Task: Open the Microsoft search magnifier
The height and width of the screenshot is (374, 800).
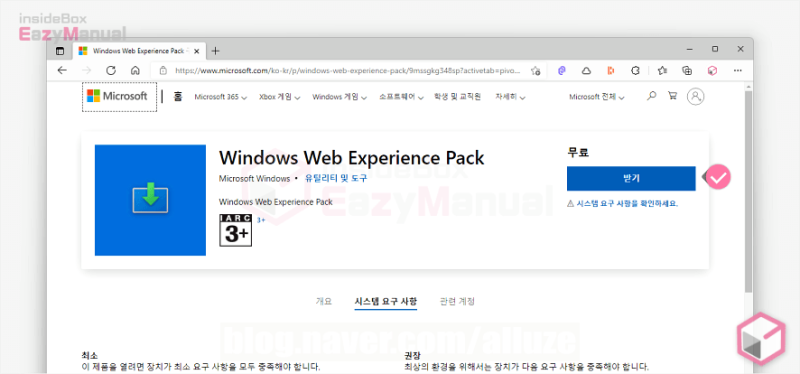Action: click(651, 95)
